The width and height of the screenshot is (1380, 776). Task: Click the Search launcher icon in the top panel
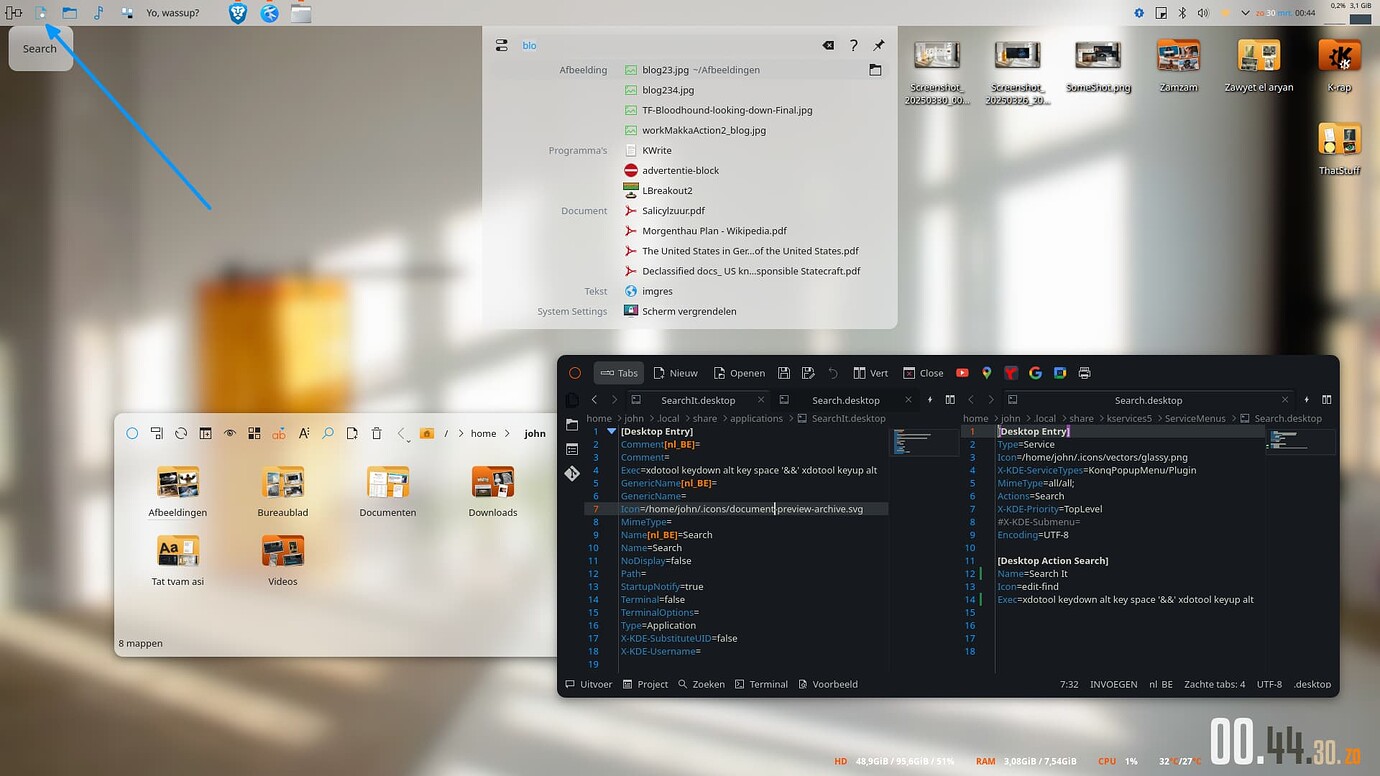click(41, 13)
